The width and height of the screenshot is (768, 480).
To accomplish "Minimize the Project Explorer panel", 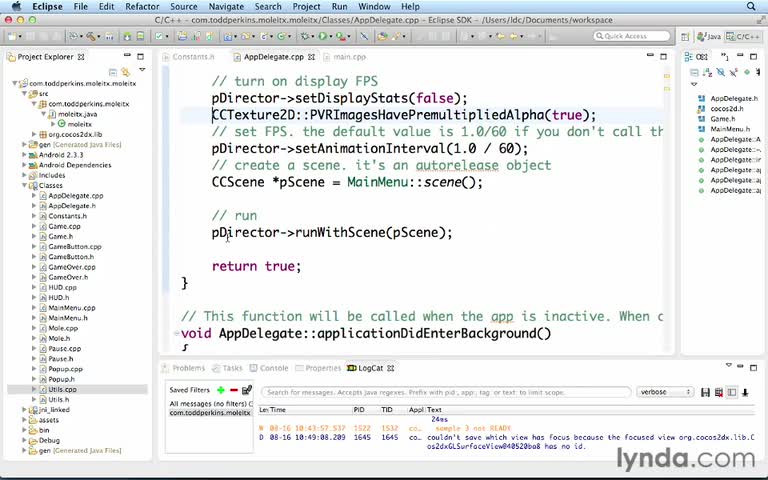I will (127, 56).
